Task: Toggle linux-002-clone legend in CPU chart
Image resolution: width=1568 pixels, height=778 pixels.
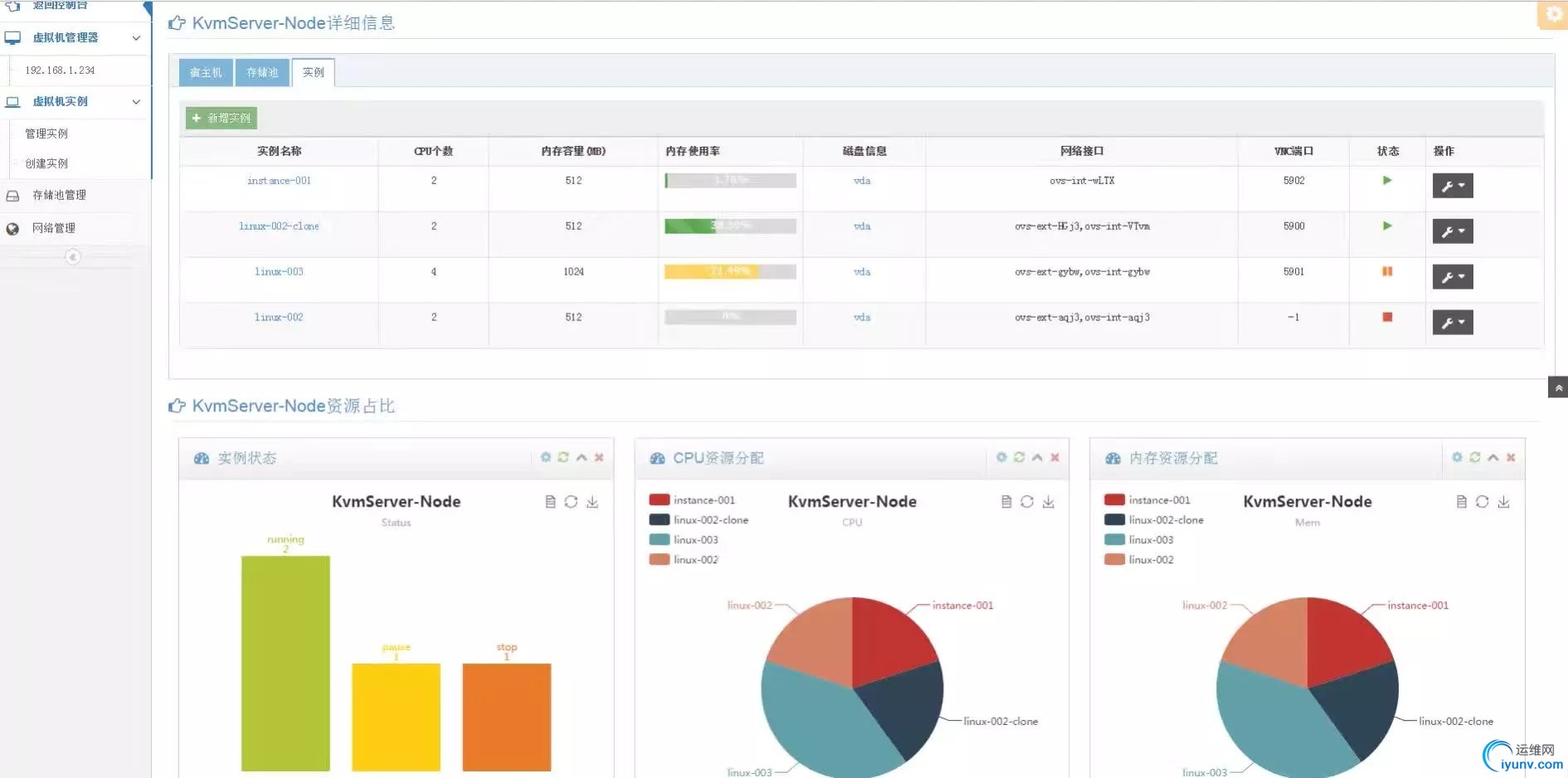Action: coord(699,520)
